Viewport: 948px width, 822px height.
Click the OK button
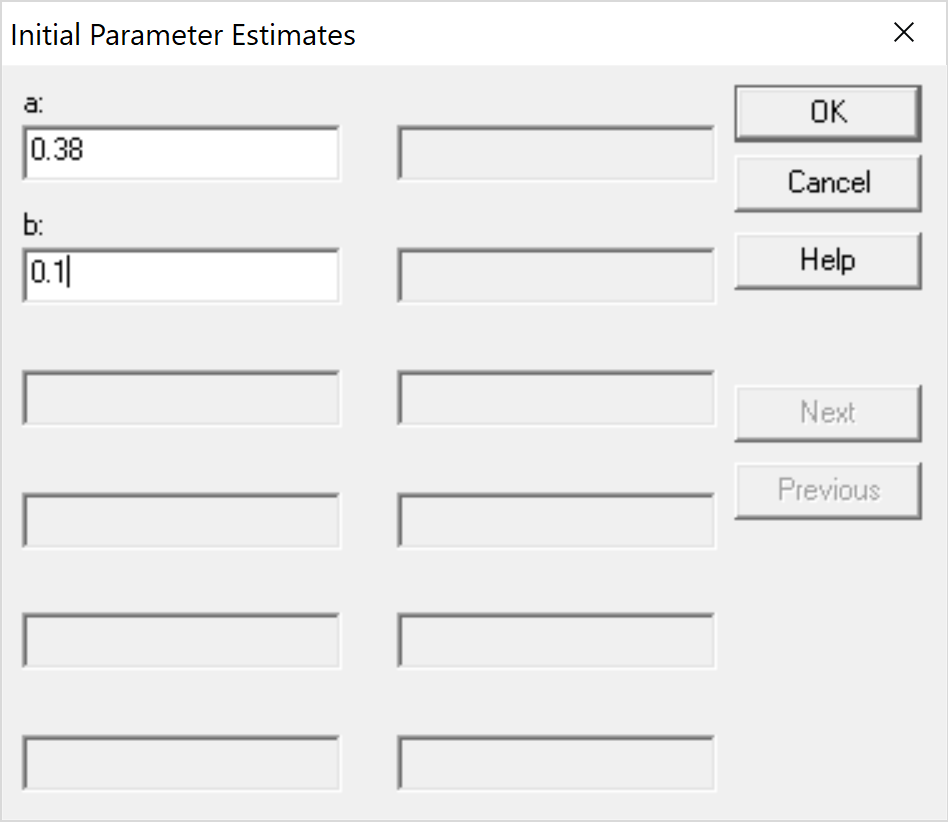tap(827, 112)
